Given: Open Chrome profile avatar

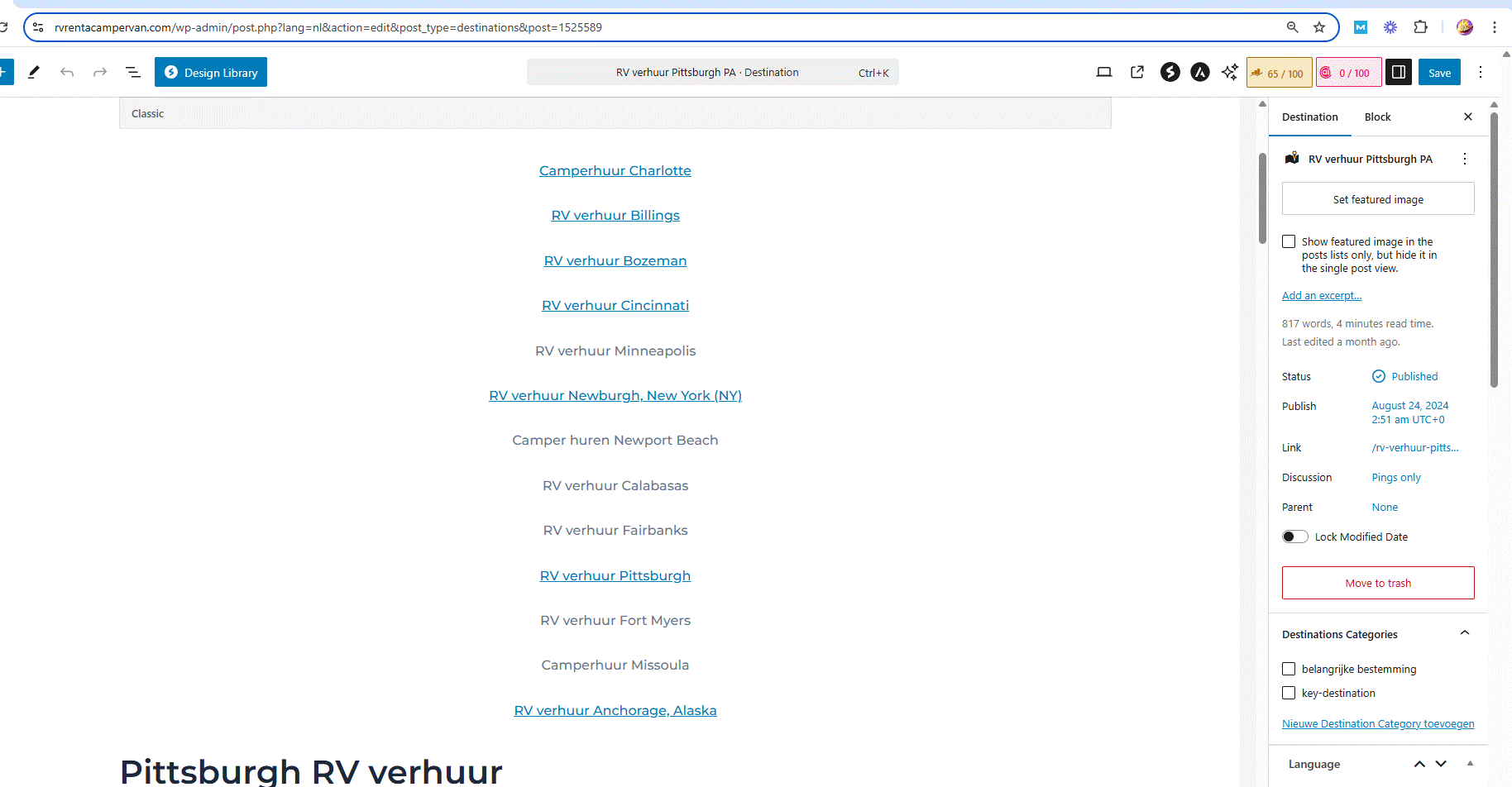Looking at the screenshot, I should click(x=1465, y=27).
